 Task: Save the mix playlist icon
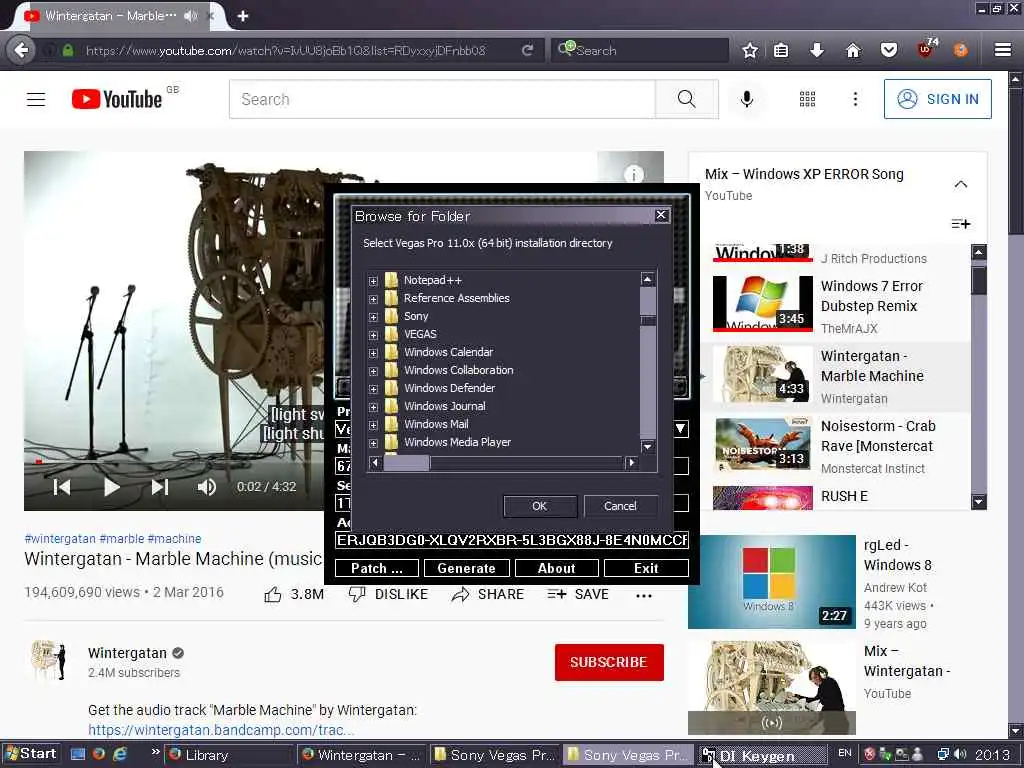(x=961, y=224)
